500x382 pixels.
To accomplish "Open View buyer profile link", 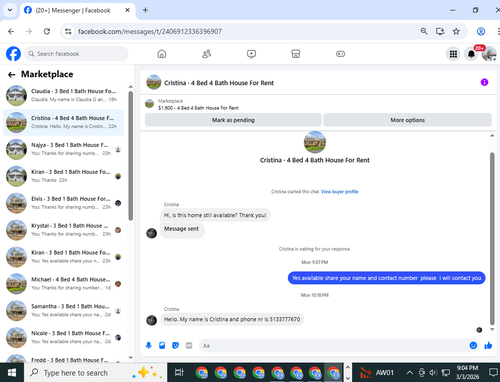I will click(339, 192).
